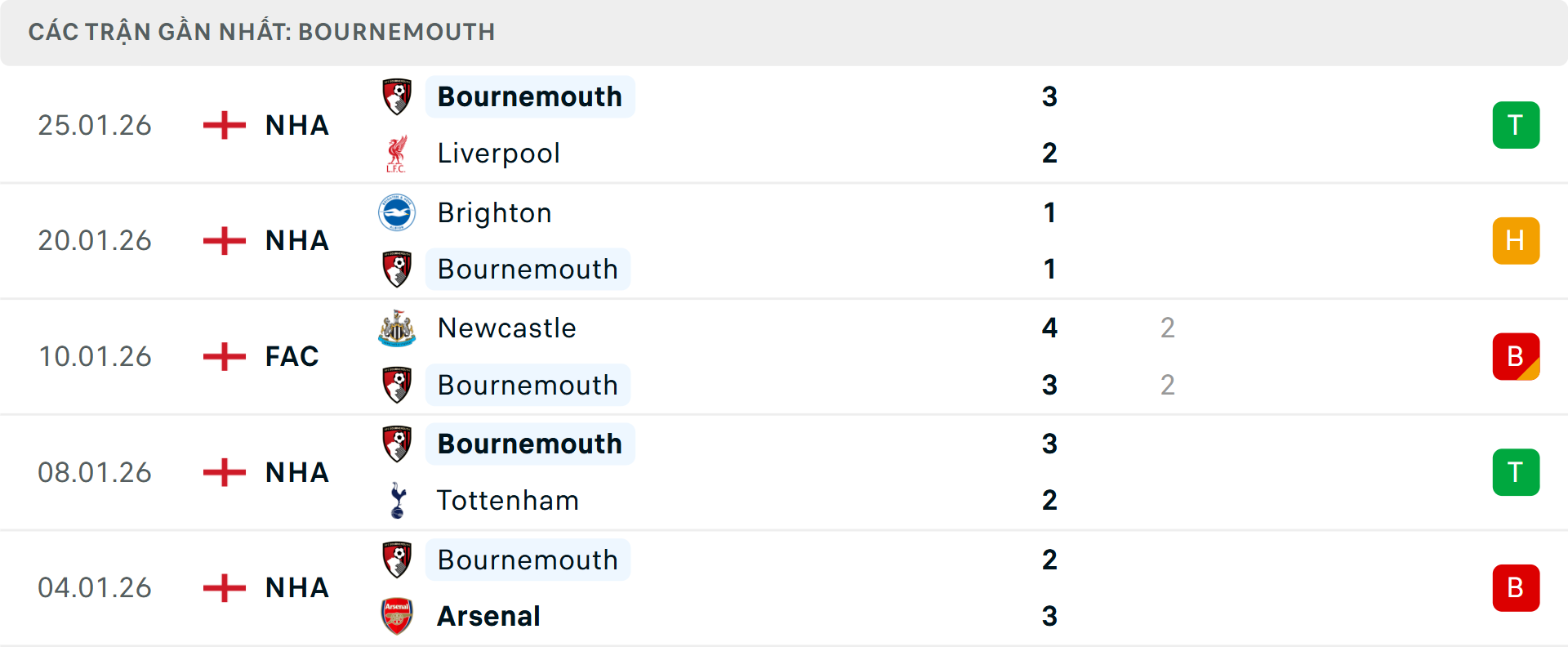Image resolution: width=1568 pixels, height=647 pixels.
Task: Open the NHA competition label on 20.01.26
Action: click(x=296, y=240)
